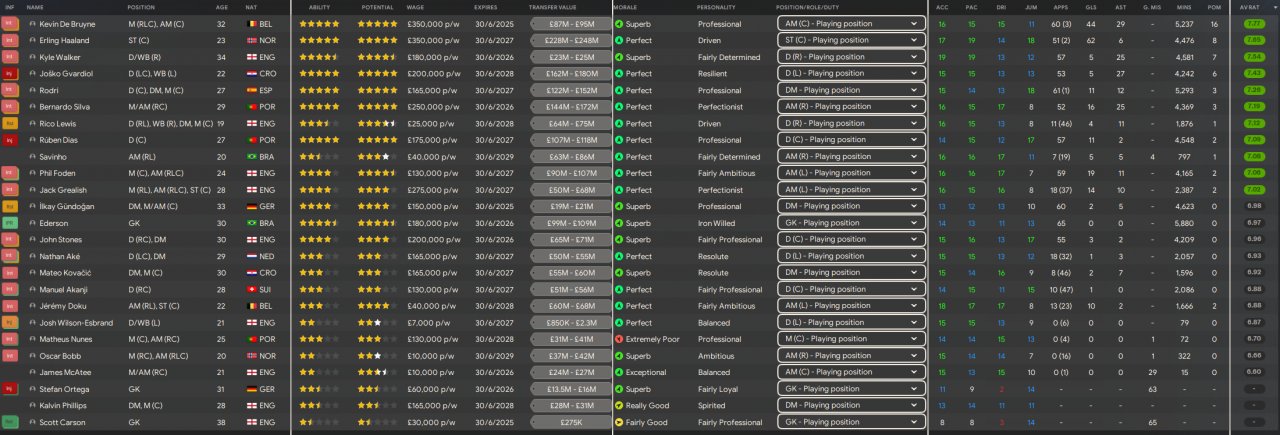Click Rúben Dias's red injury badge
Image resolution: width=1280 pixels, height=435 pixels.
coord(10,140)
